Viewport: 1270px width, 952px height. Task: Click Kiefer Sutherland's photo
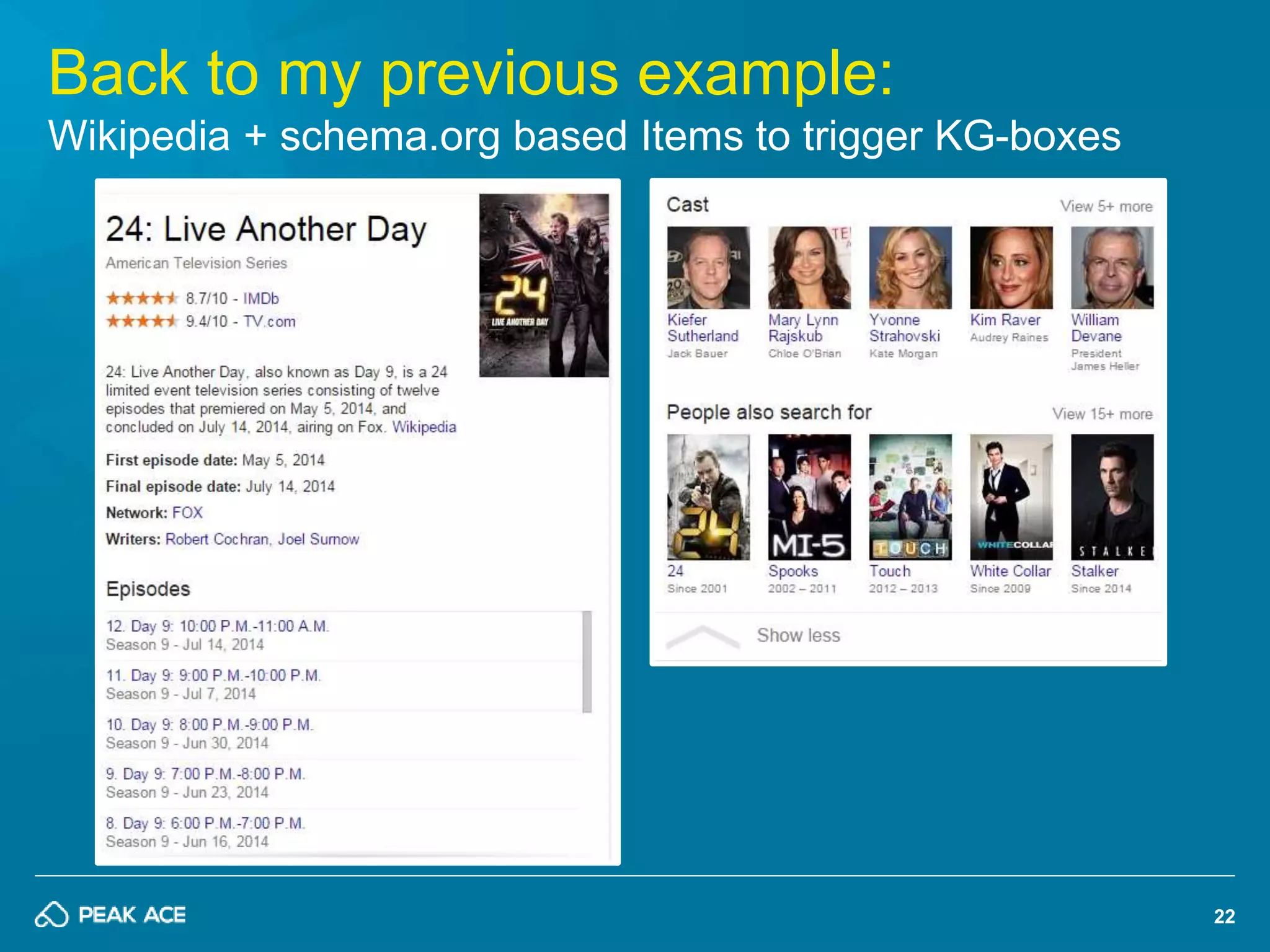pos(708,268)
